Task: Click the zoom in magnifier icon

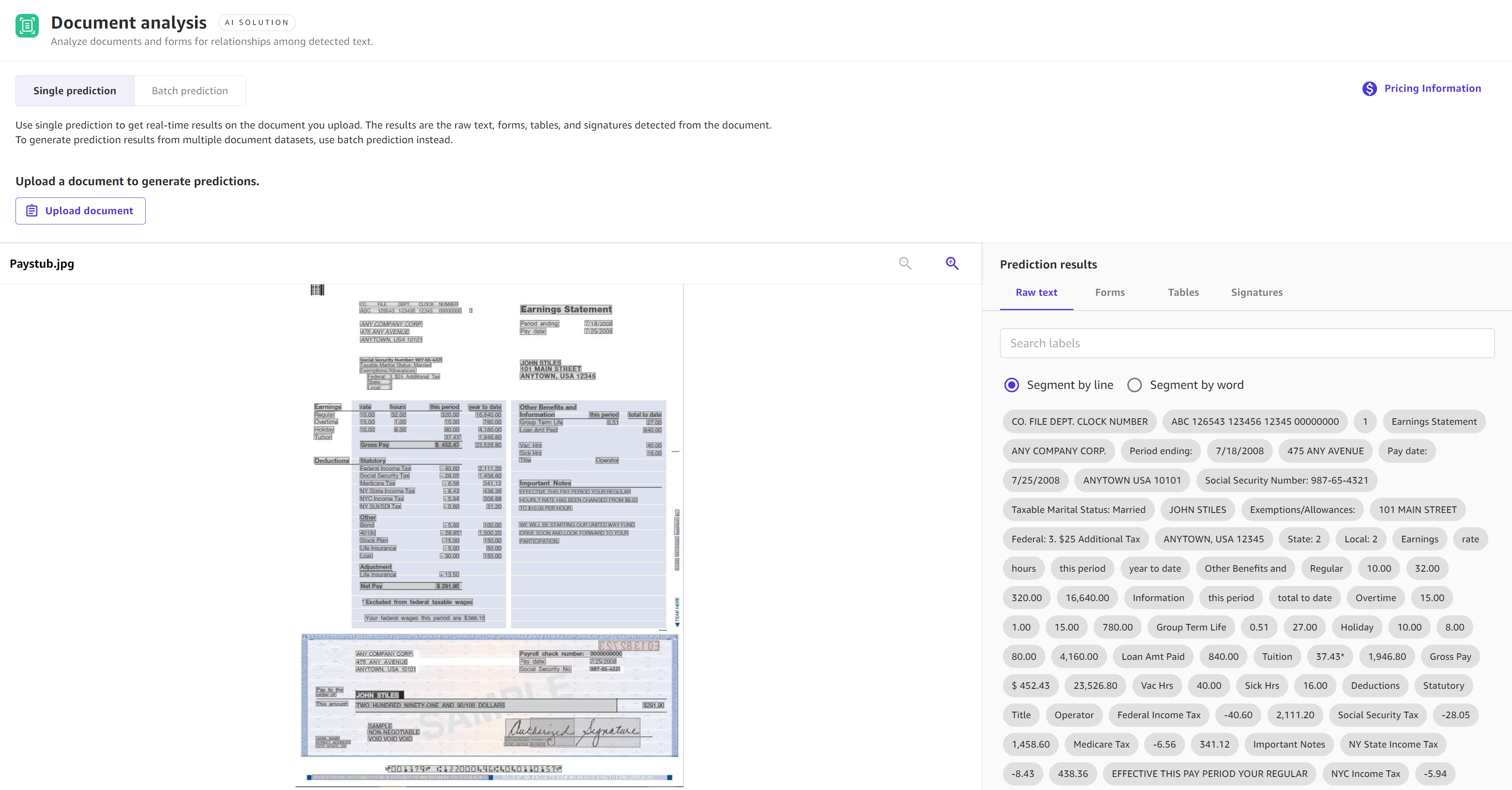Action: pyautogui.click(x=952, y=263)
